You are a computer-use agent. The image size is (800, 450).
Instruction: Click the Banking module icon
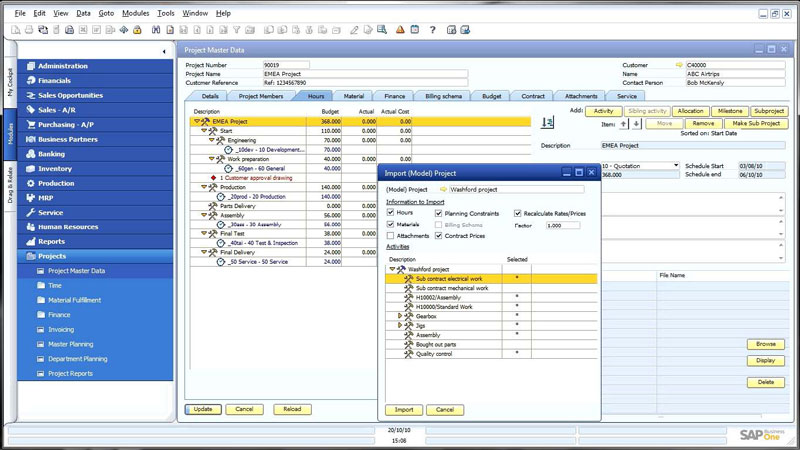[31, 154]
